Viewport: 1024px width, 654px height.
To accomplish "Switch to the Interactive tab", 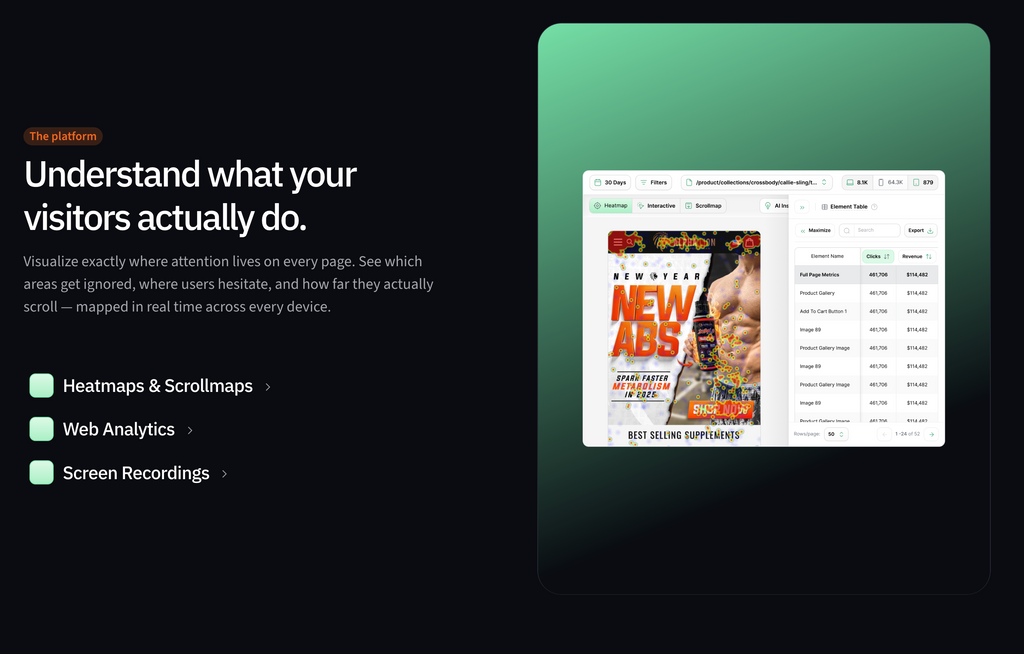I will [656, 206].
